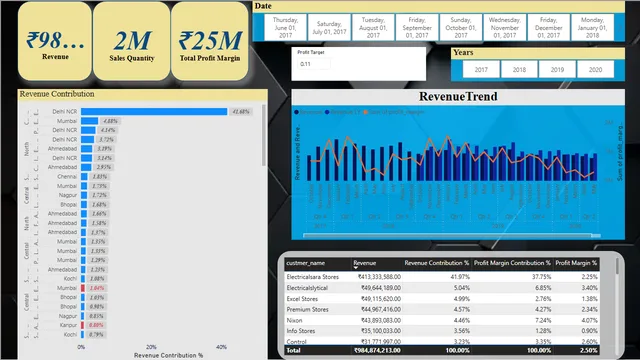The height and width of the screenshot is (360, 640).
Task: Click the Revenue Contribution chart title
Action: point(57,94)
